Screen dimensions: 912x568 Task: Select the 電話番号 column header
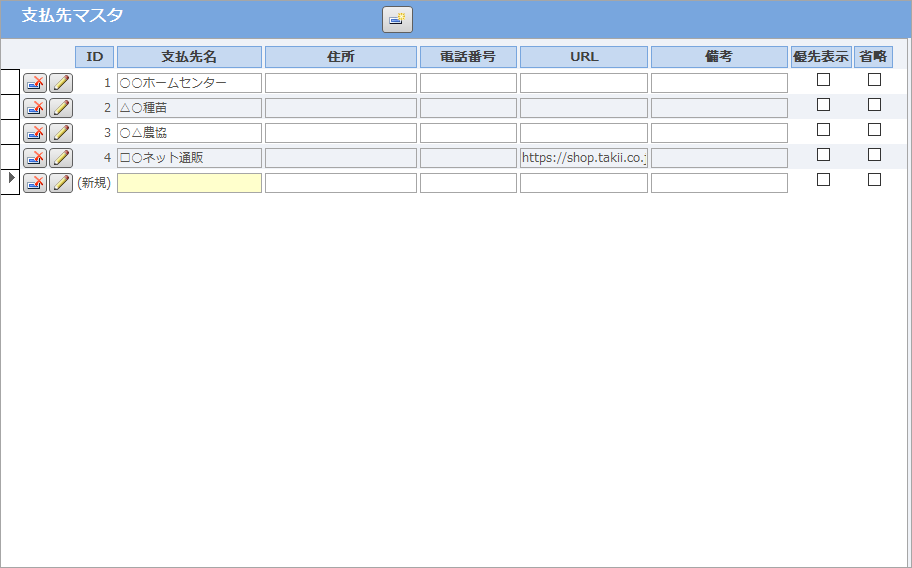(468, 57)
